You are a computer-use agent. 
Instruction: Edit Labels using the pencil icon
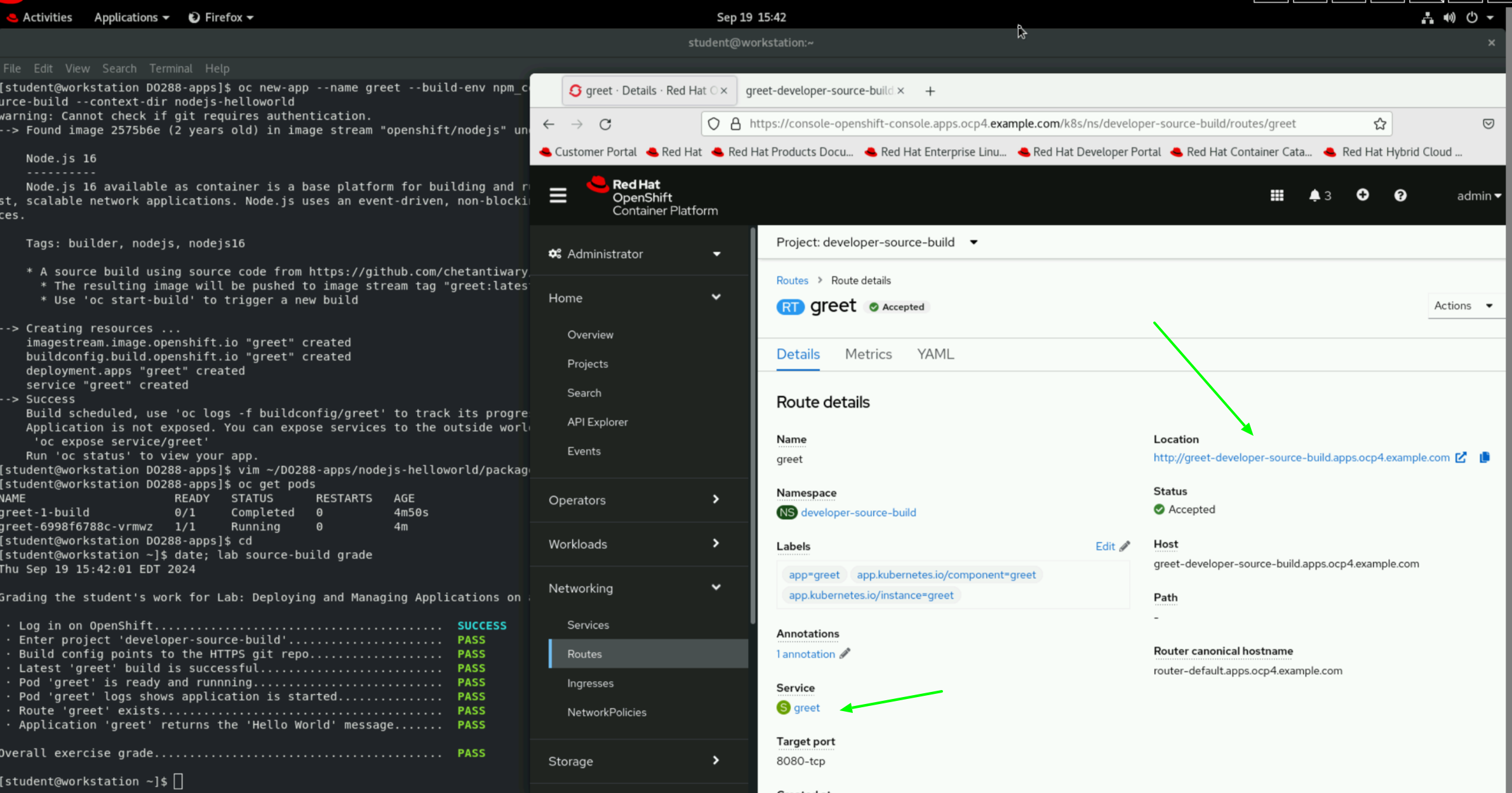coord(1124,546)
